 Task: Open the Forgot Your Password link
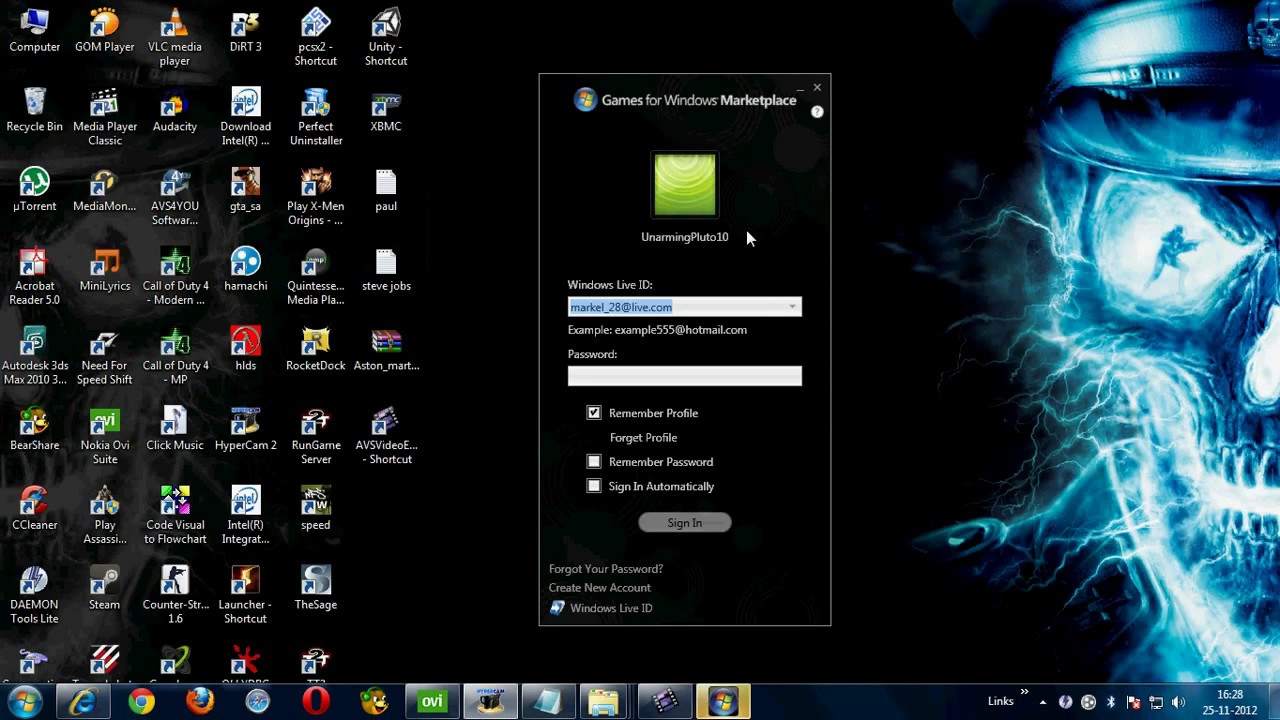point(605,569)
